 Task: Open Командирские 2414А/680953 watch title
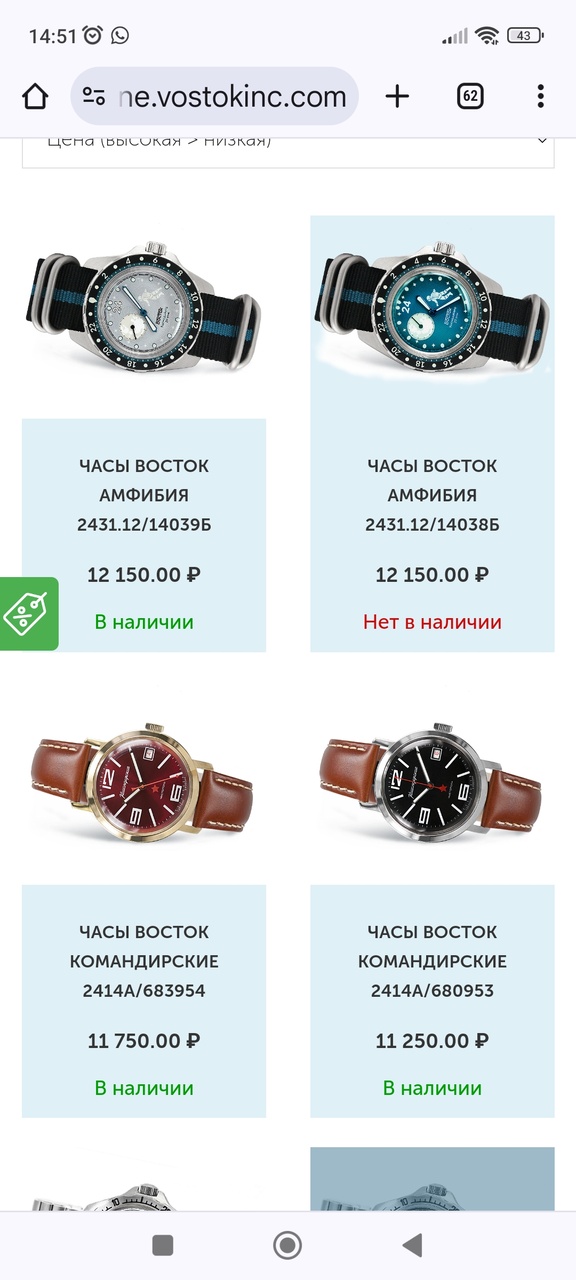(432, 961)
